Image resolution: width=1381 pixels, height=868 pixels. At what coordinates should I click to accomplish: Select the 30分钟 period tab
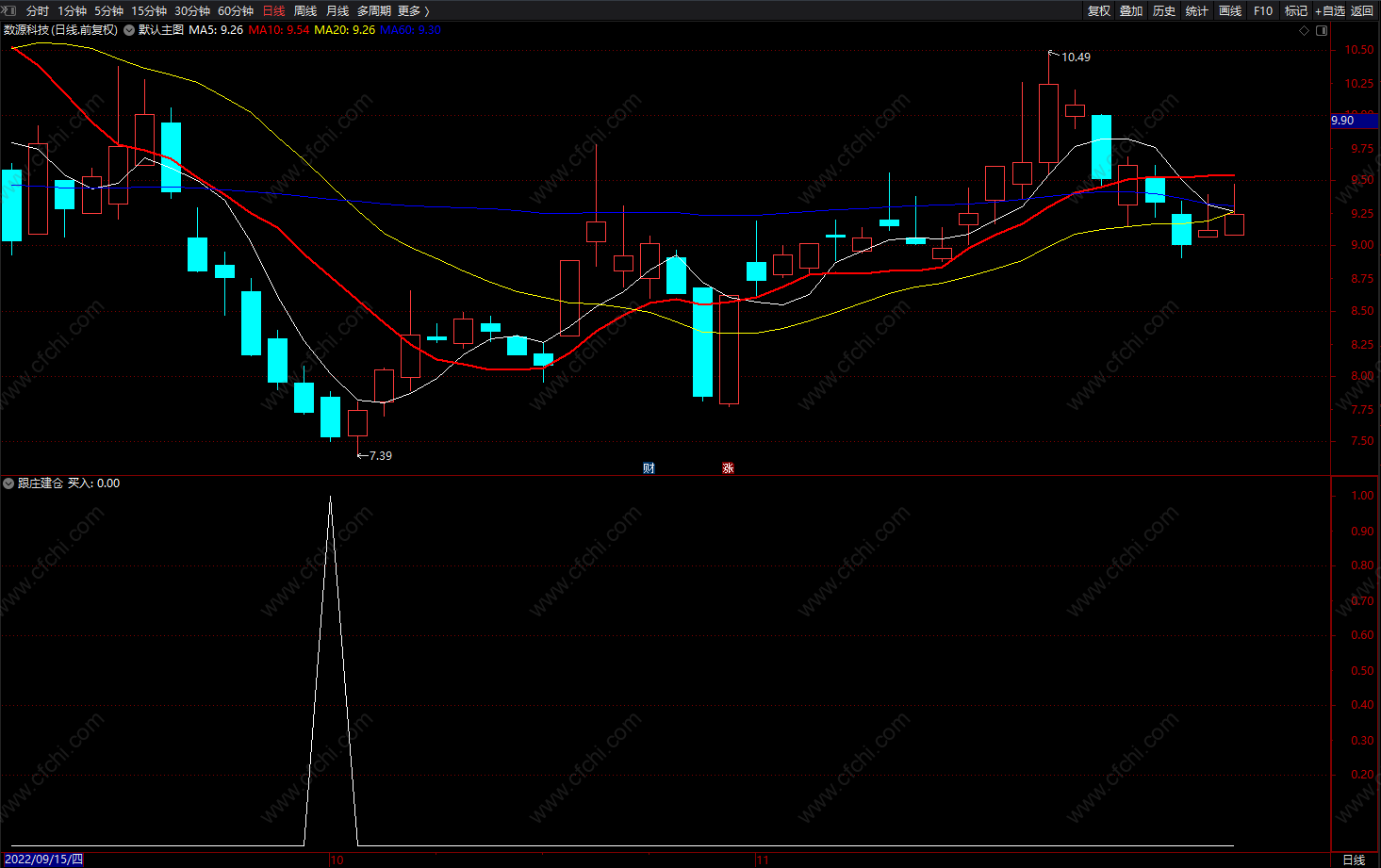192,10
